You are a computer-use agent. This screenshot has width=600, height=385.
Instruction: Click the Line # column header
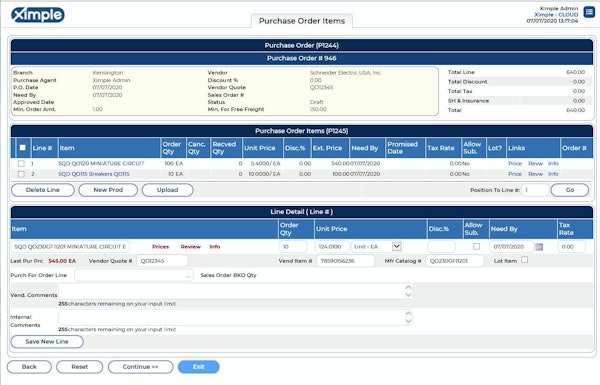point(44,148)
